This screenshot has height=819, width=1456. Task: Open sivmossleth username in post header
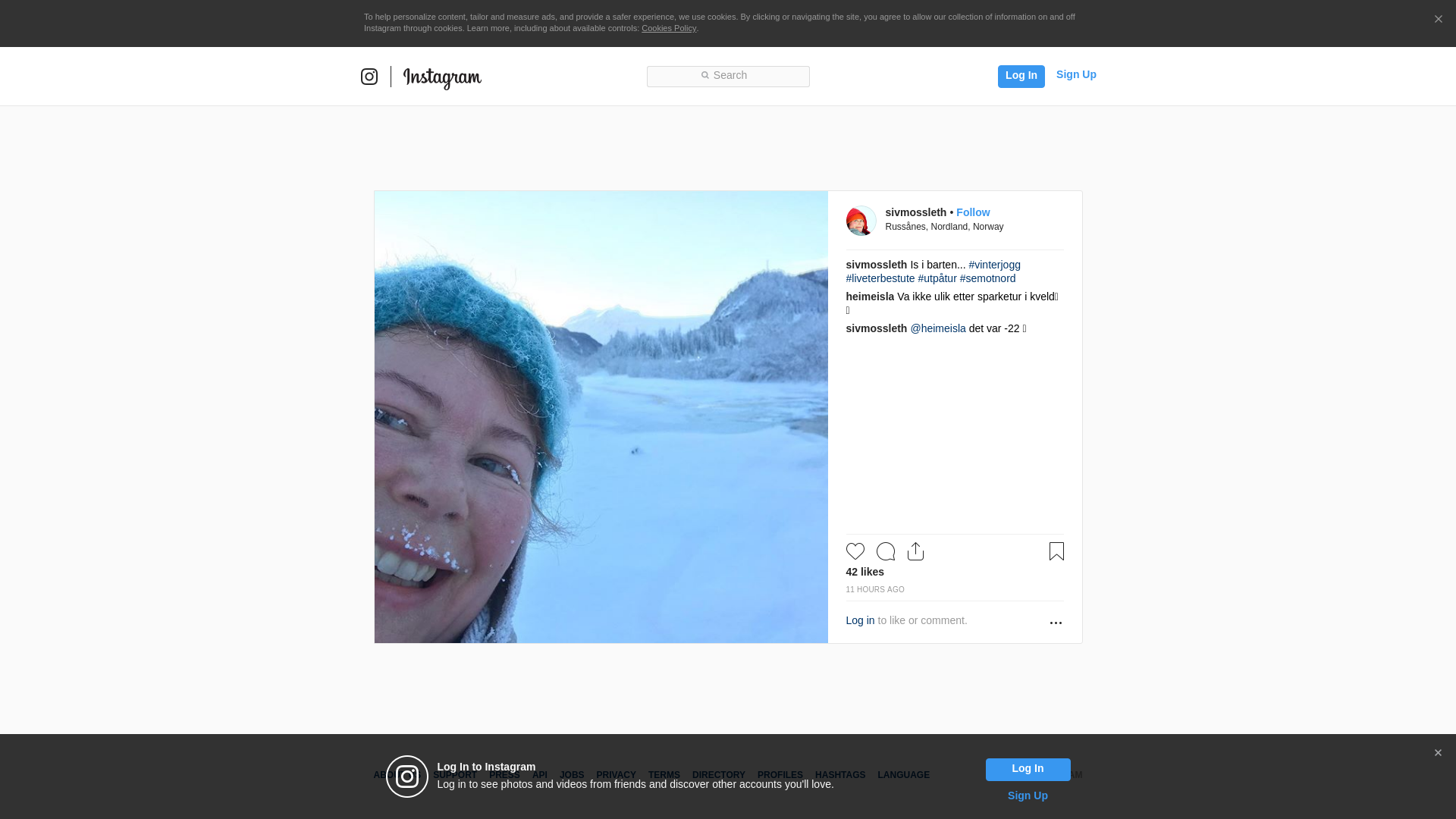pos(915,212)
